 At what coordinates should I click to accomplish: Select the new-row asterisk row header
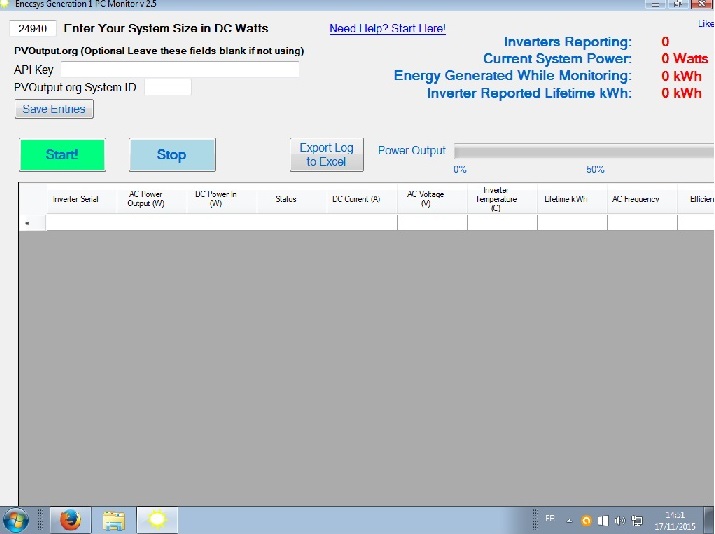tap(32, 223)
